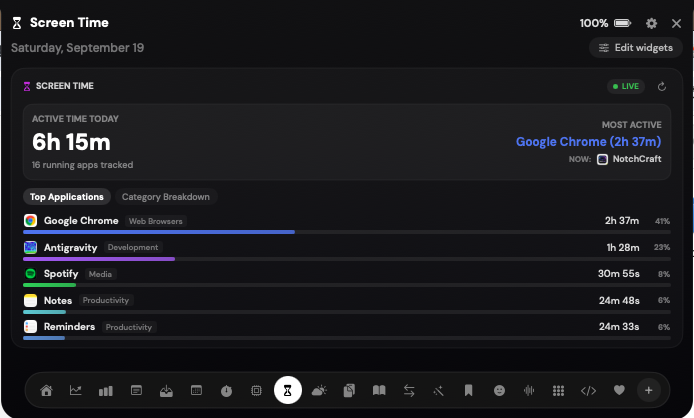Open the bar chart stats icon

click(x=106, y=391)
